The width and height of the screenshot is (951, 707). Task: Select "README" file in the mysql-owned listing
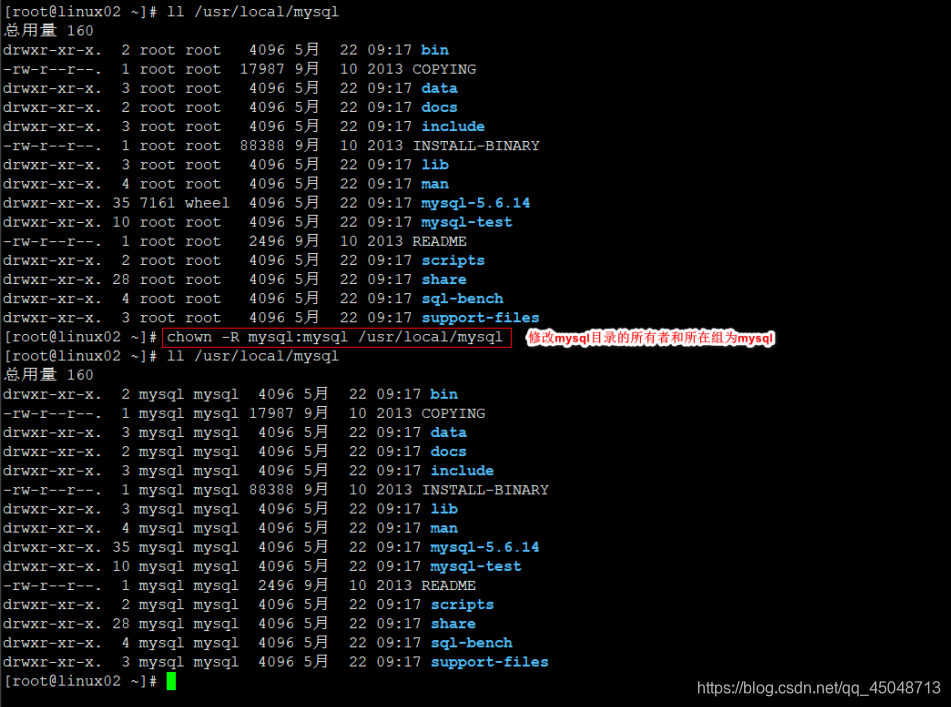click(449, 585)
